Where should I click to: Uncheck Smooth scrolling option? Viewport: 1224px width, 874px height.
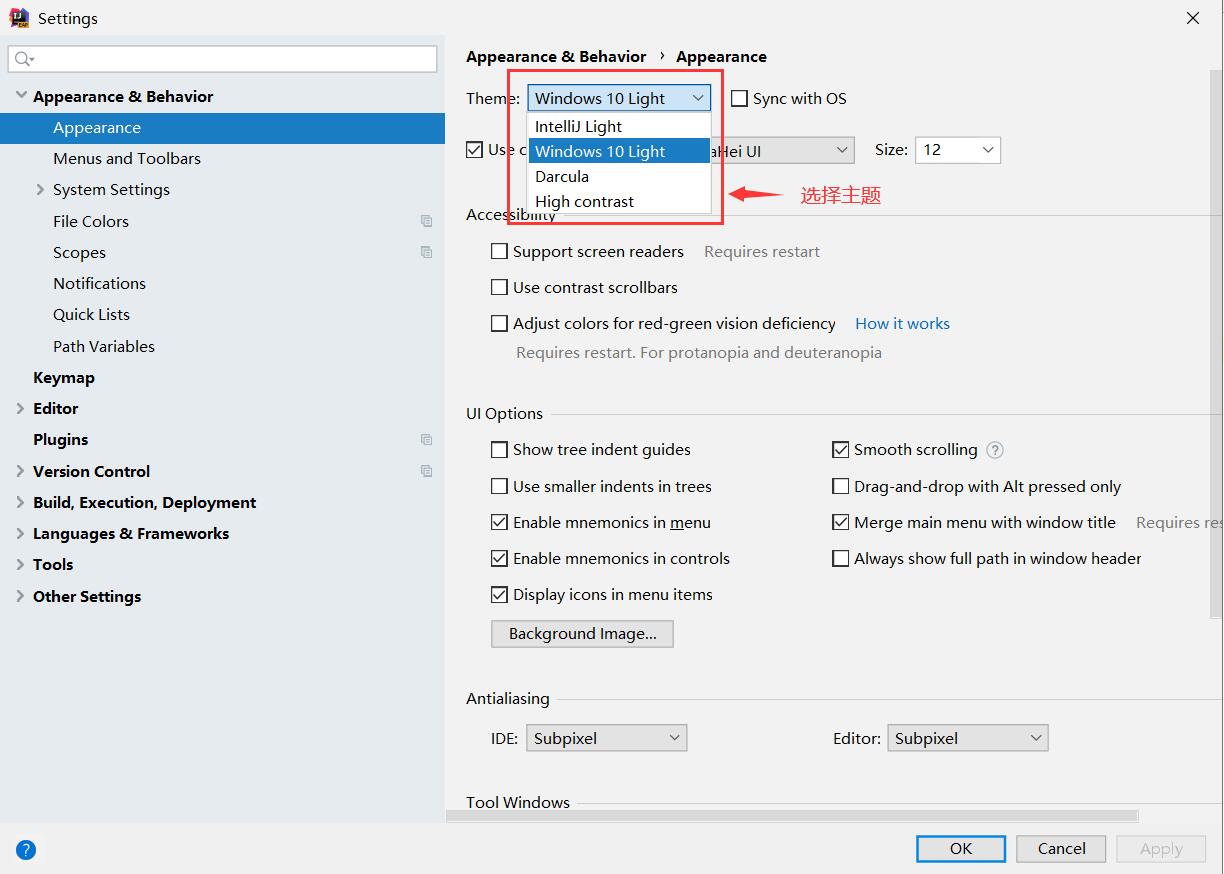point(840,450)
